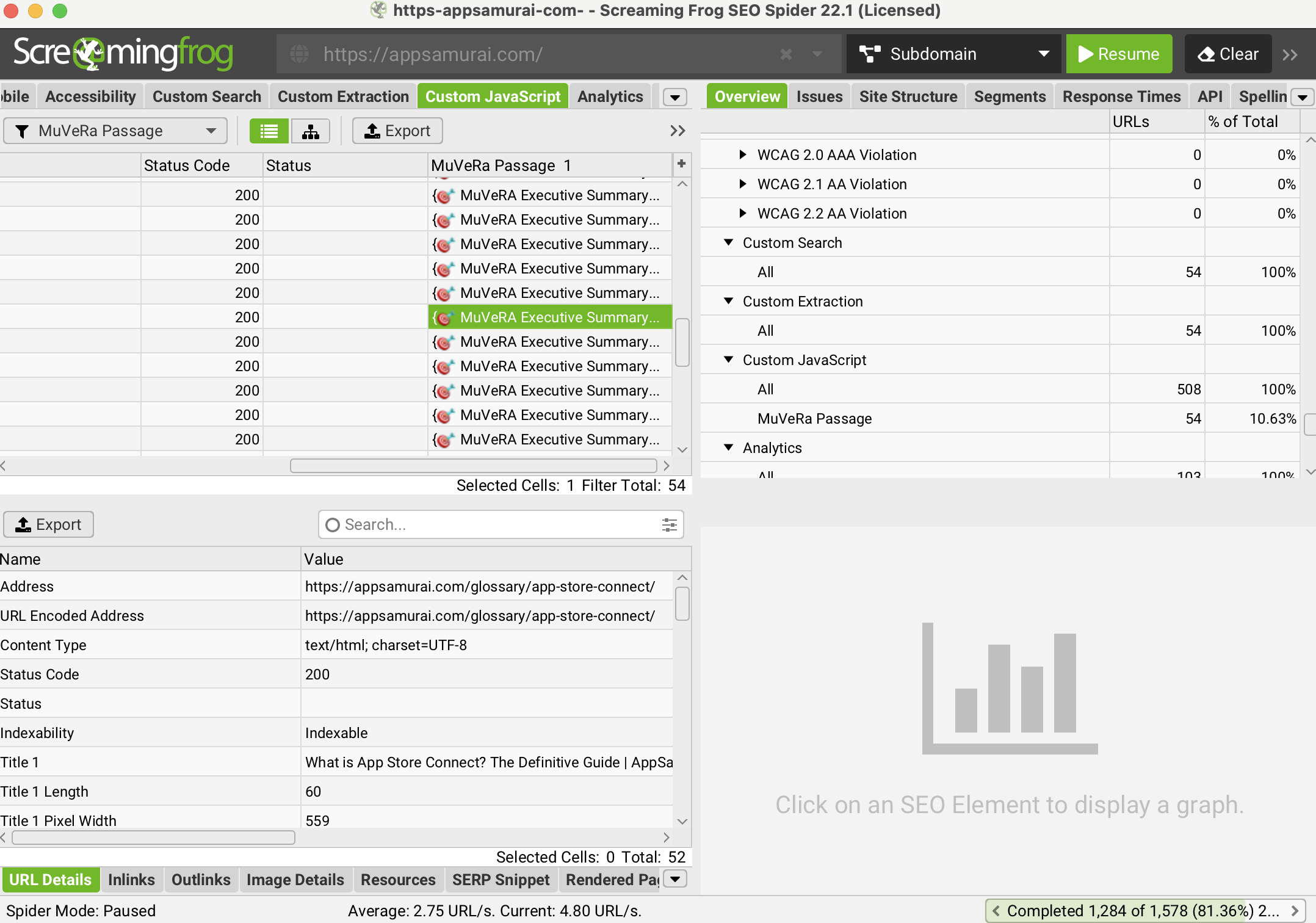Show more bottom tabs dropdown arrow
The height and width of the screenshot is (923, 1316).
[675, 879]
